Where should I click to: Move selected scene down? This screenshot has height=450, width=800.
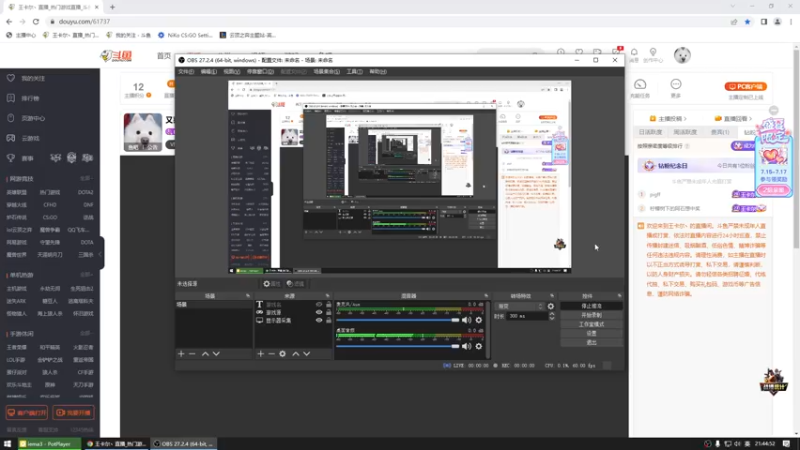coord(216,354)
